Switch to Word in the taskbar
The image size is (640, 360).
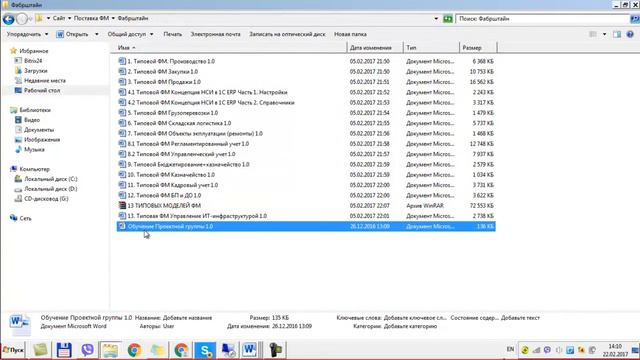(x=249, y=350)
